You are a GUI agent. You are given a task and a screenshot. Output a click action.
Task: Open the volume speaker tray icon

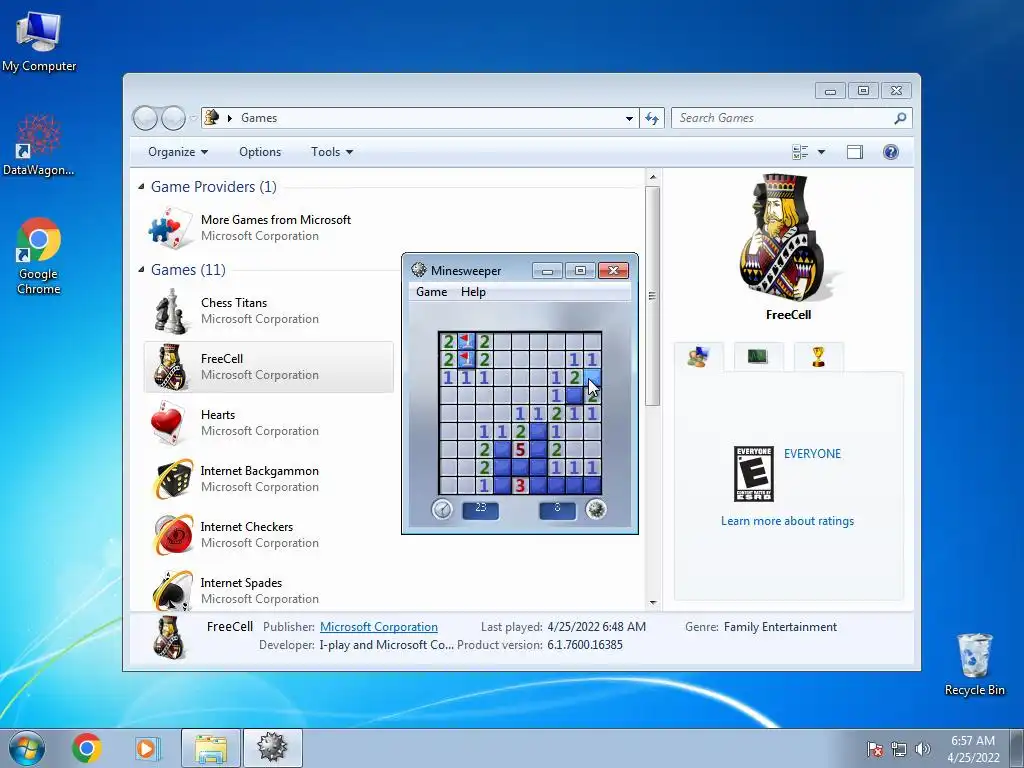point(923,749)
